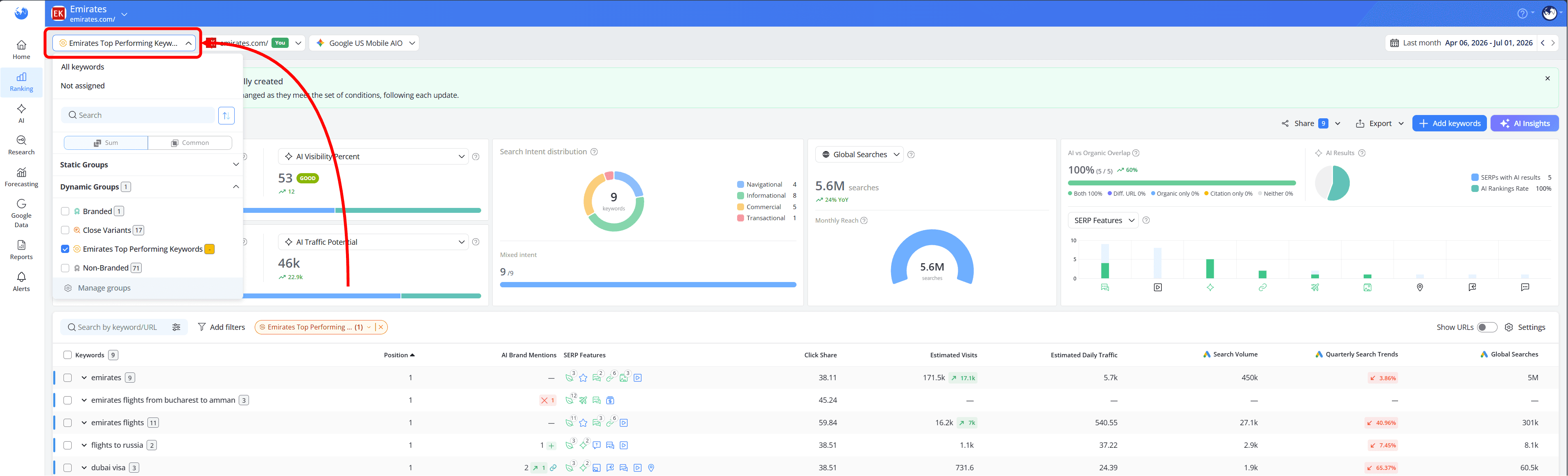Expand the 'emirates flights' keyword row
Image resolution: width=1568 pixels, height=476 pixels.
(84, 423)
